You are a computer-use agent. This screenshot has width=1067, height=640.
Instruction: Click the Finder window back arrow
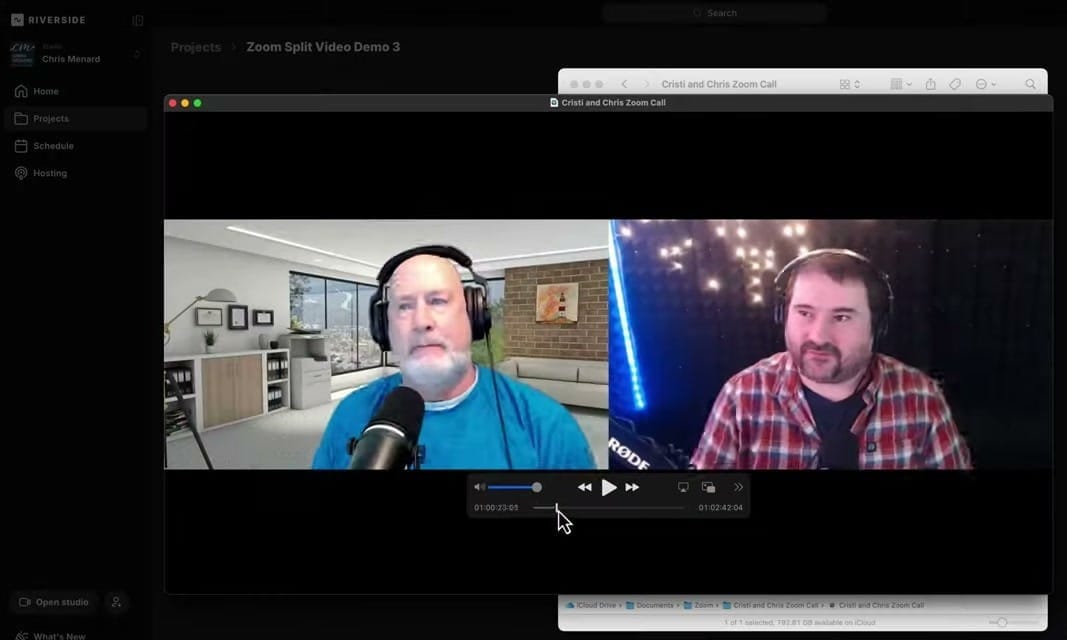(624, 84)
